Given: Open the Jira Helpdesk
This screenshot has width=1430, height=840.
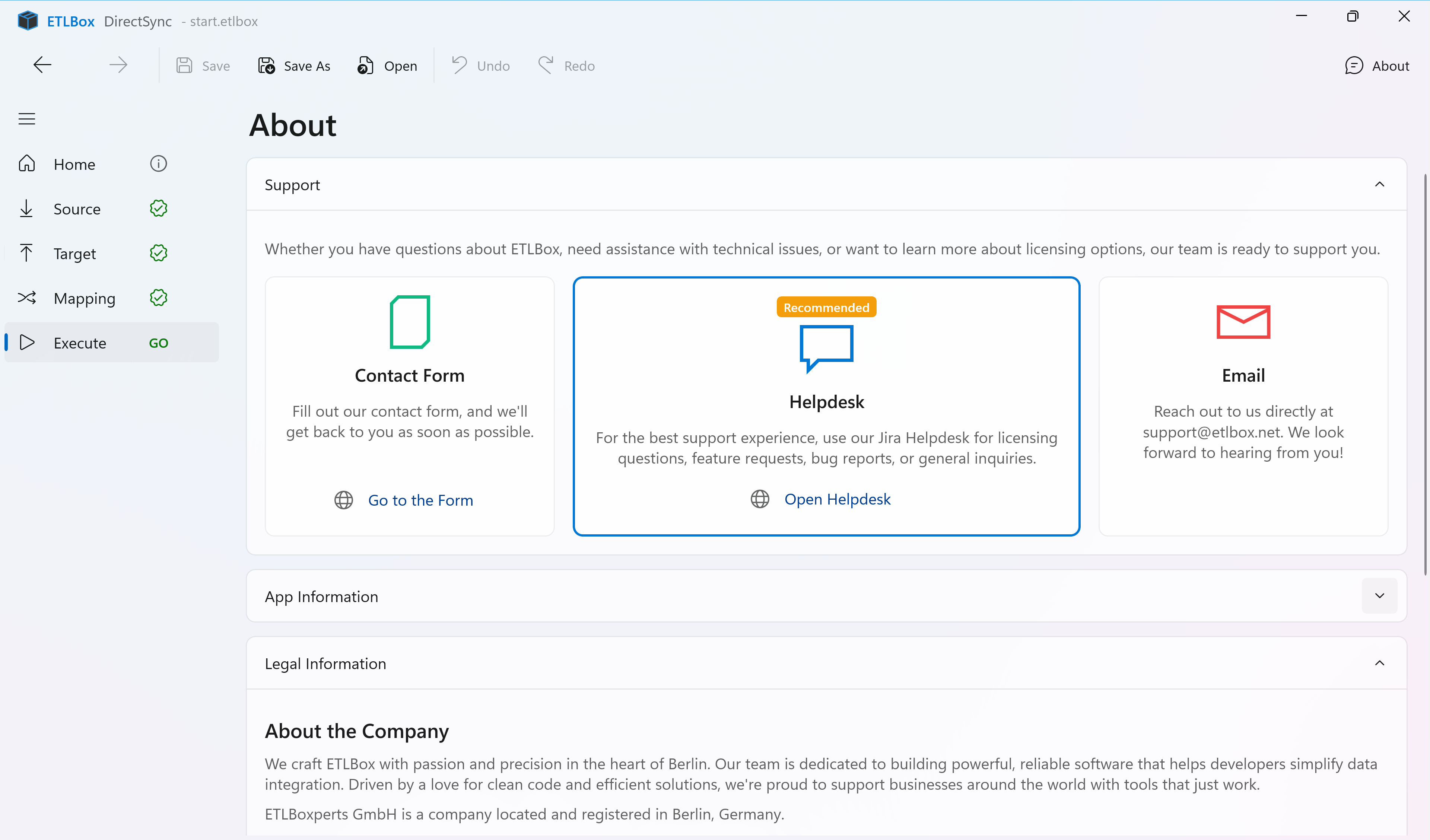Looking at the screenshot, I should (x=838, y=499).
